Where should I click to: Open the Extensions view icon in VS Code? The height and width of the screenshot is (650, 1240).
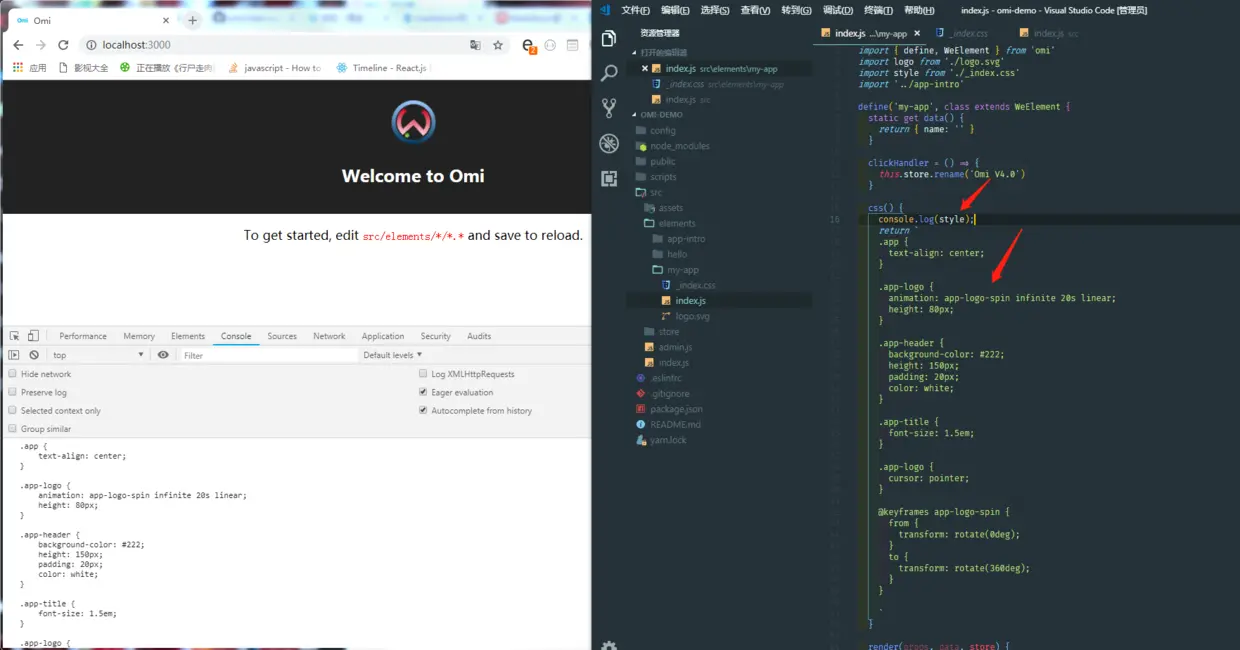coord(608,178)
